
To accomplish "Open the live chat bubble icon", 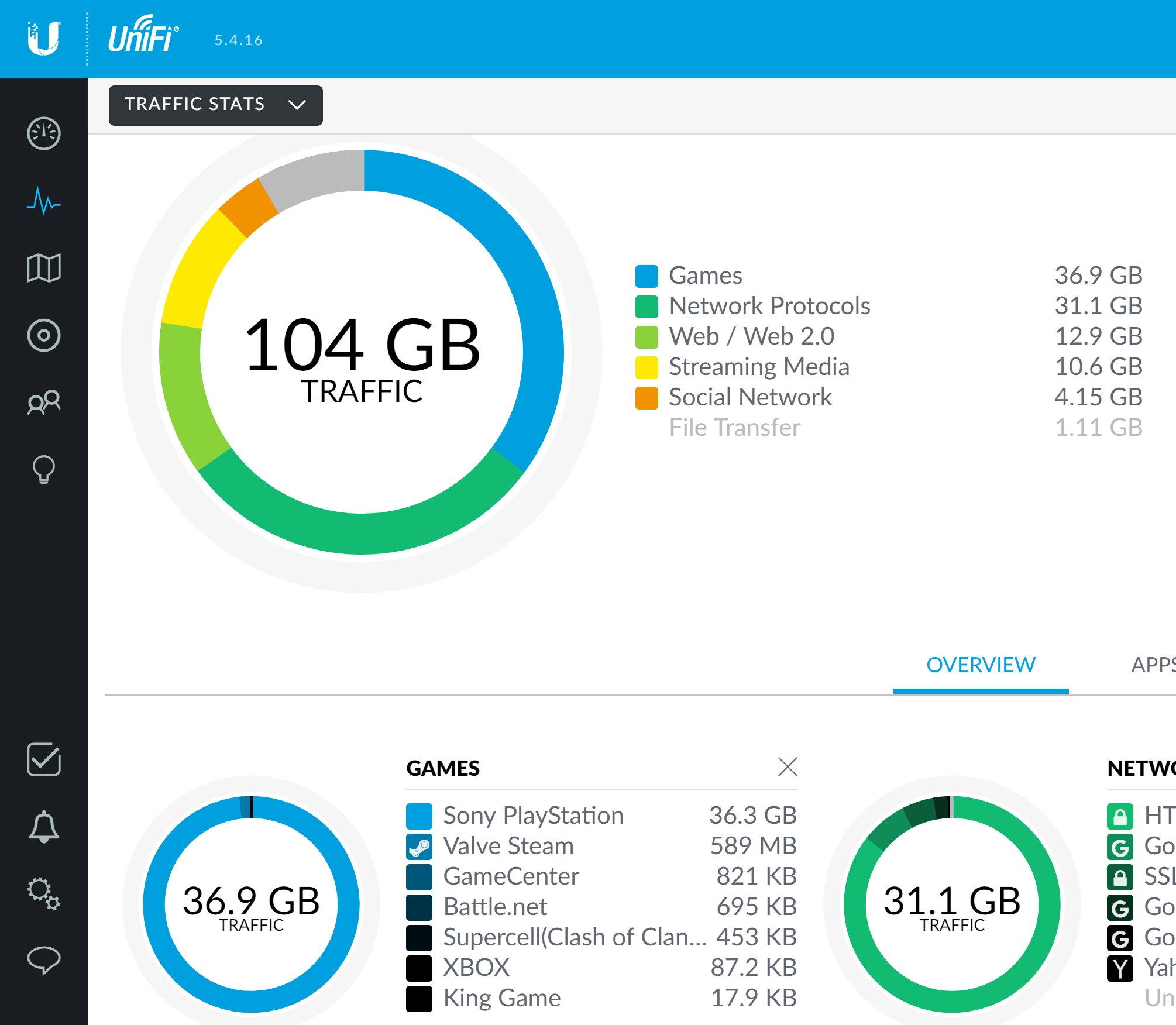I will (44, 961).
